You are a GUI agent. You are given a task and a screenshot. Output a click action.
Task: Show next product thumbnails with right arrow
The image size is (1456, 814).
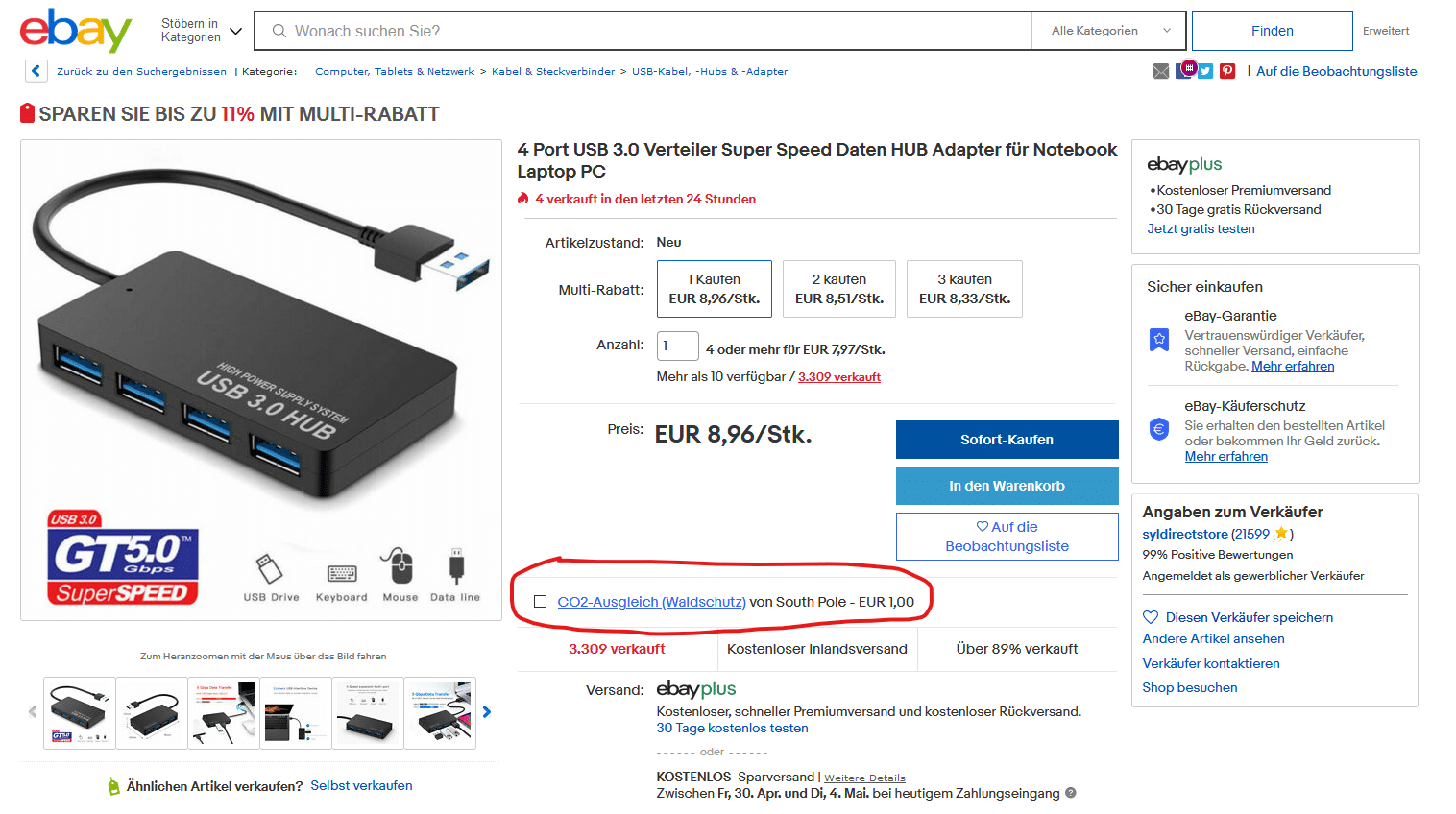pos(487,712)
